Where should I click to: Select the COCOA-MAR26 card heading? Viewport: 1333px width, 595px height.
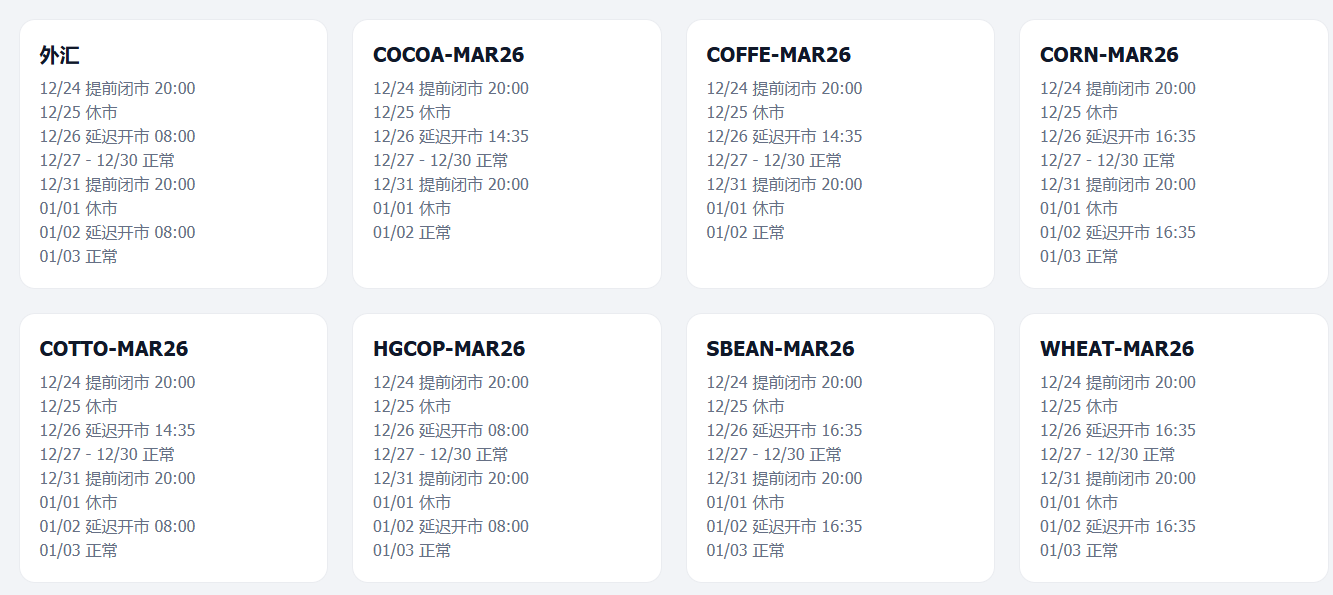pos(448,55)
